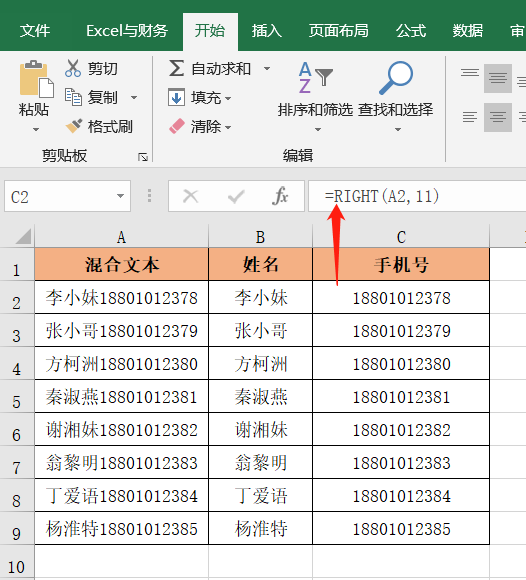Select header cell 手机号

click(x=401, y=264)
